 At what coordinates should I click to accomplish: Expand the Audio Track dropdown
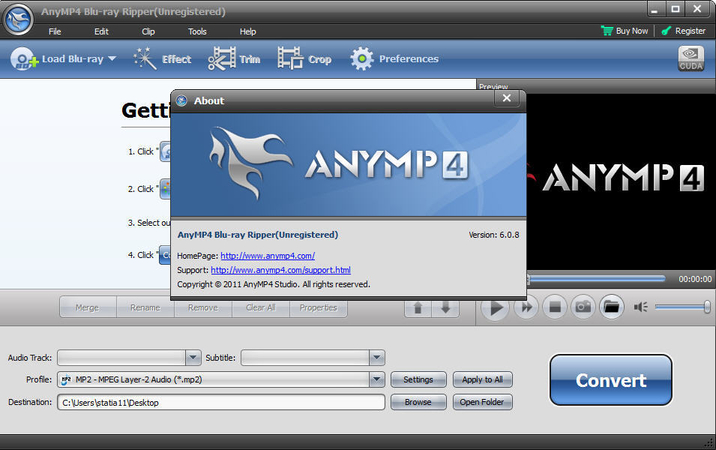tap(193, 357)
